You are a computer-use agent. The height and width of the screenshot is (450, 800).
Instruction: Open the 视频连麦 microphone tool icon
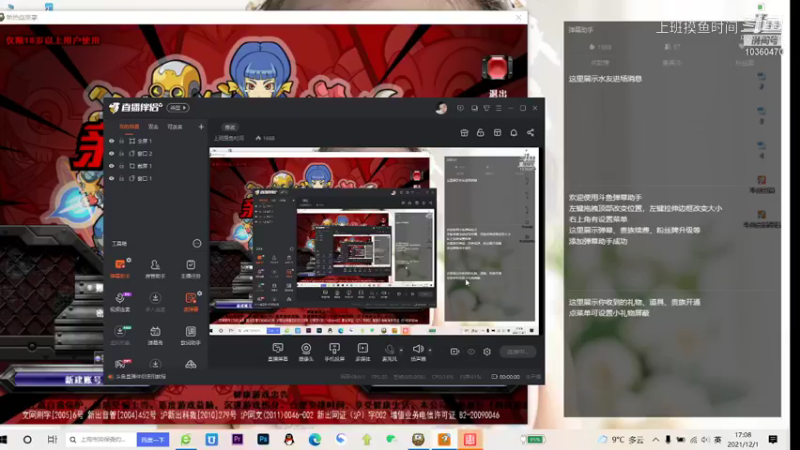[x=120, y=302]
